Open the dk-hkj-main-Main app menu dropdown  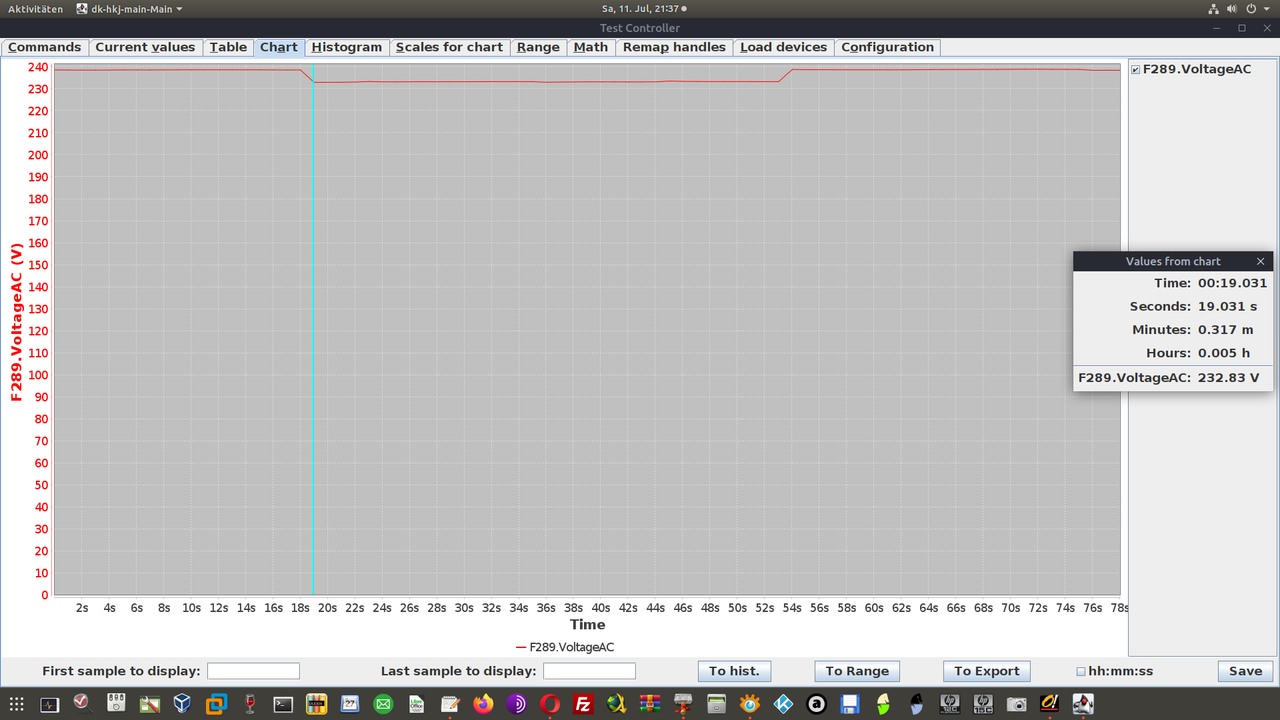point(130,8)
